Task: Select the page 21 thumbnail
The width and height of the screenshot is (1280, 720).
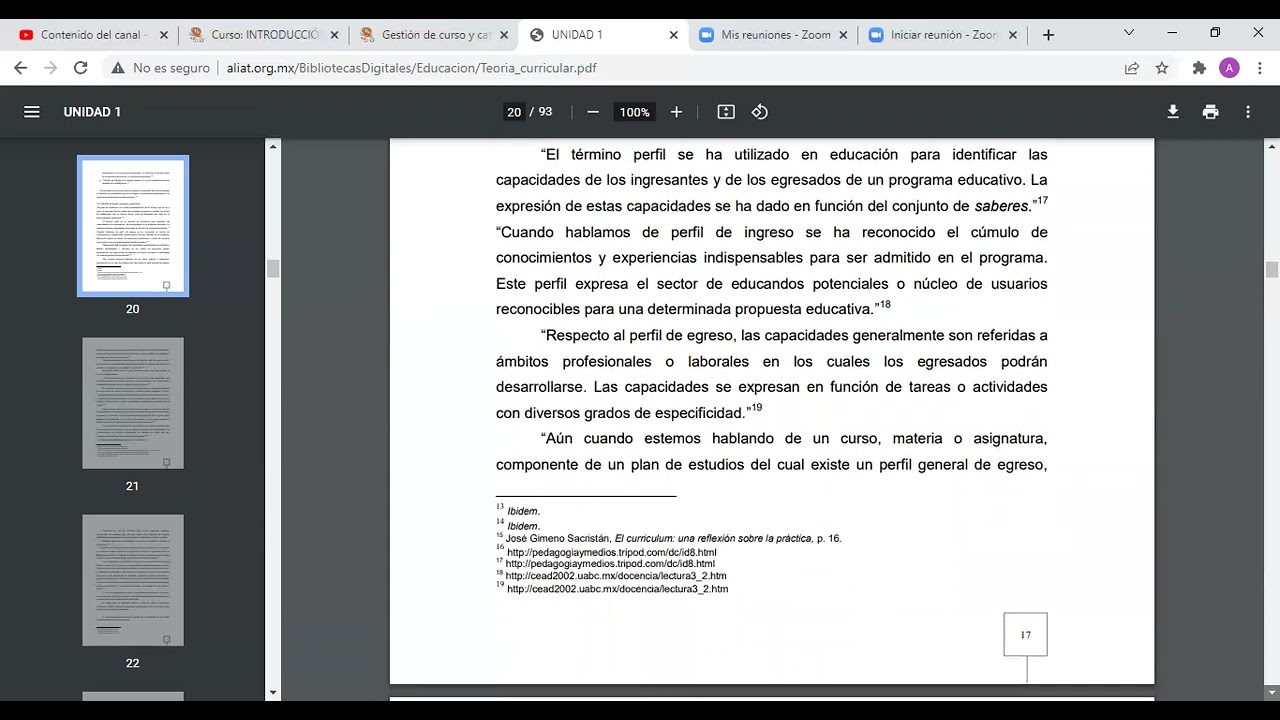Action: pos(132,403)
